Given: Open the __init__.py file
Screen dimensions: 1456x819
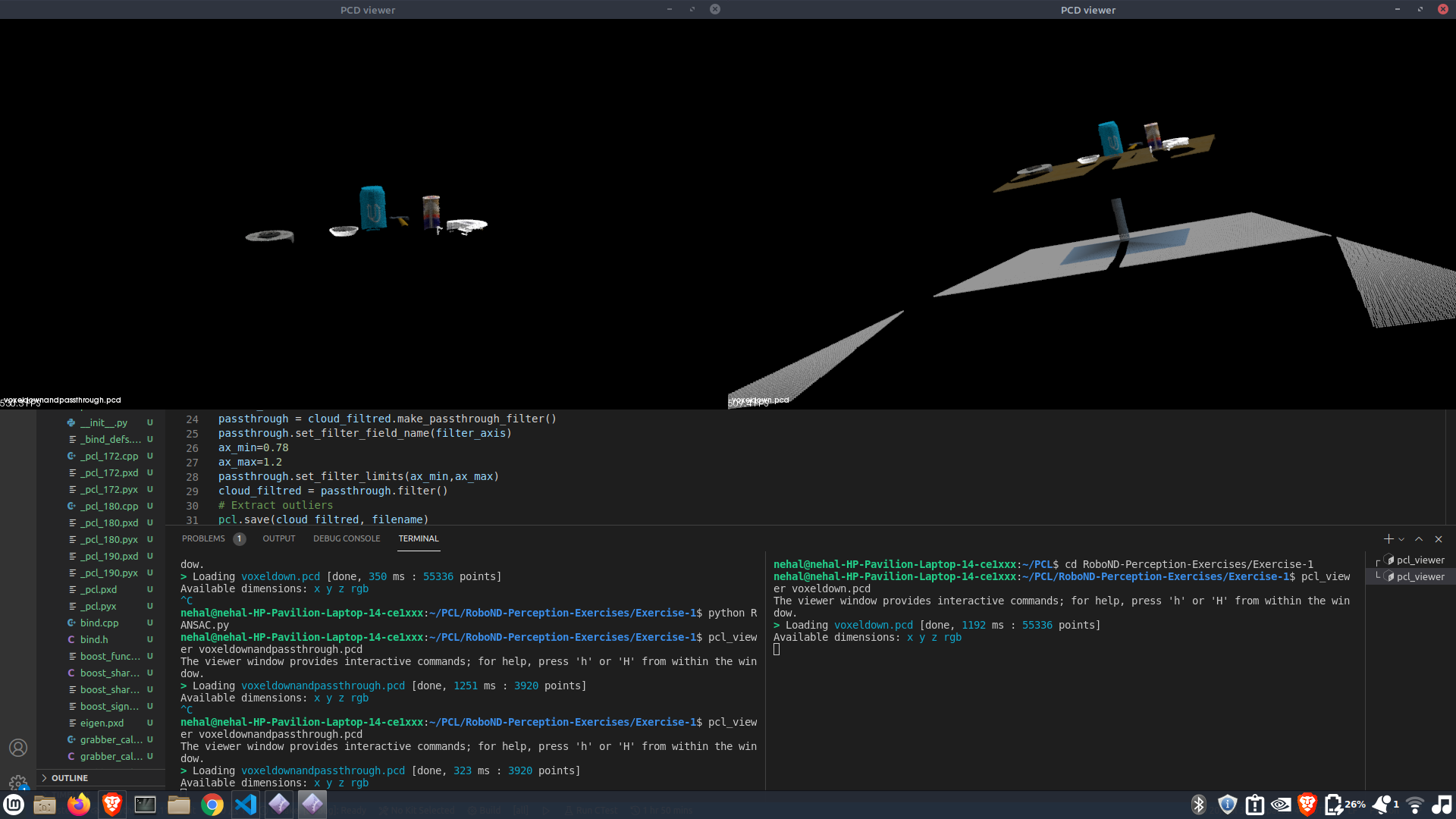Looking at the screenshot, I should coord(104,422).
